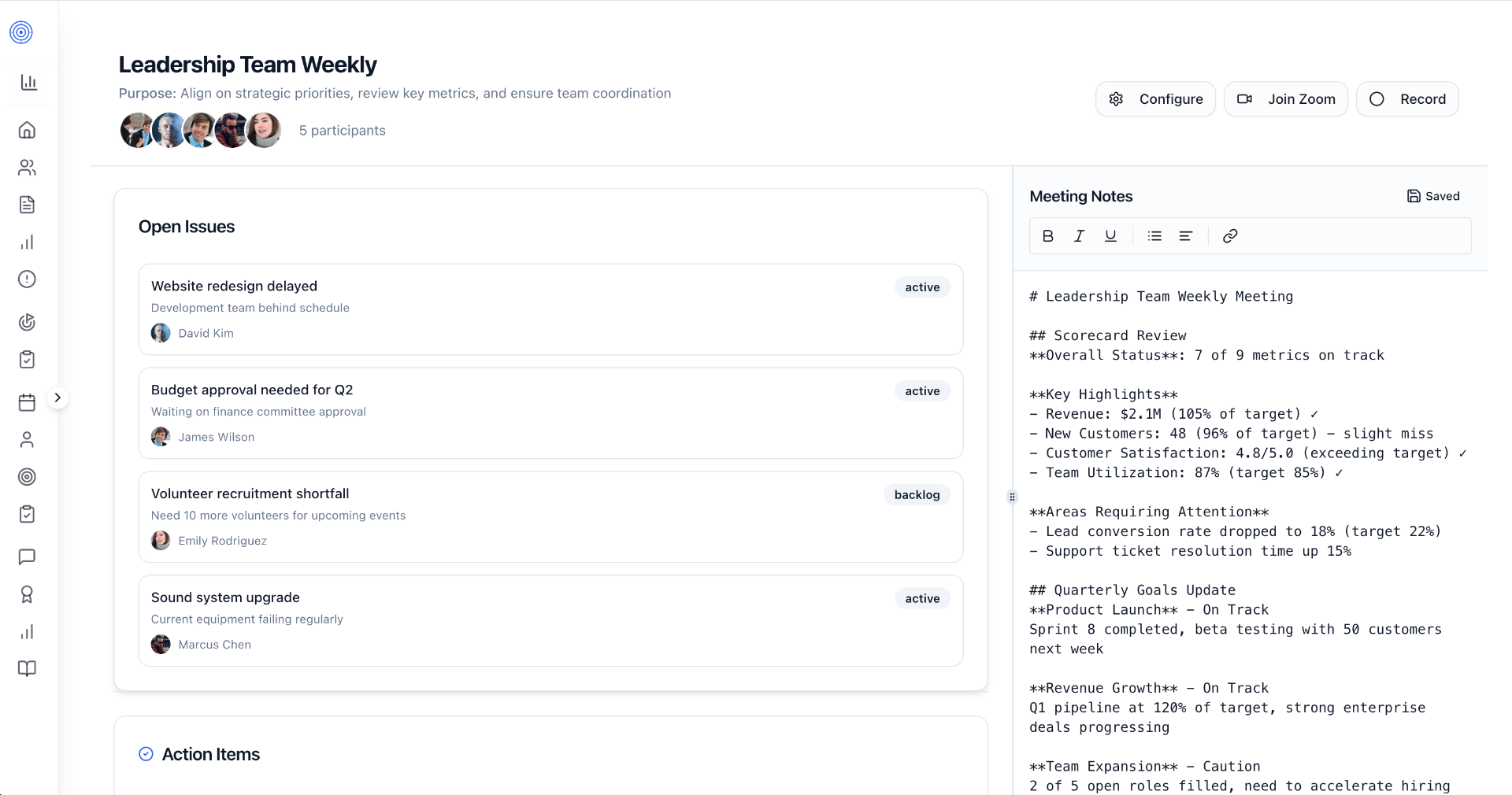Viewport: 1512px width, 795px height.
Task: Open the Team members sidebar icon
Action: click(x=28, y=167)
